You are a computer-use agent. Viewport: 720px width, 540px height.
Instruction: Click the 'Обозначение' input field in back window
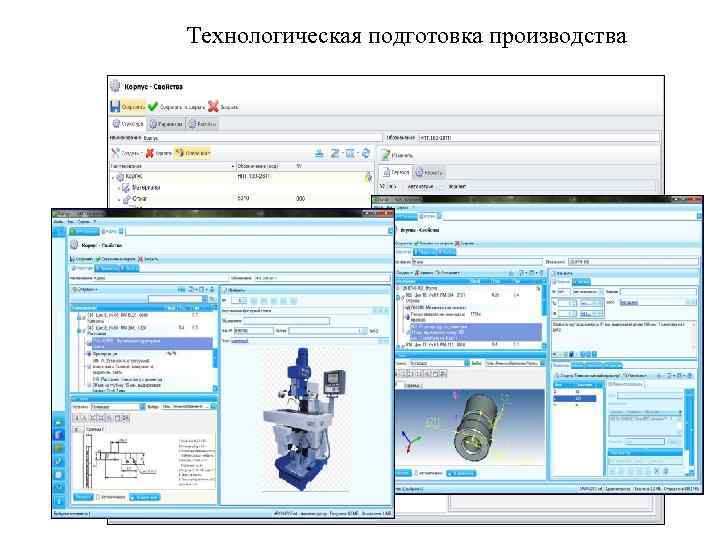(539, 137)
